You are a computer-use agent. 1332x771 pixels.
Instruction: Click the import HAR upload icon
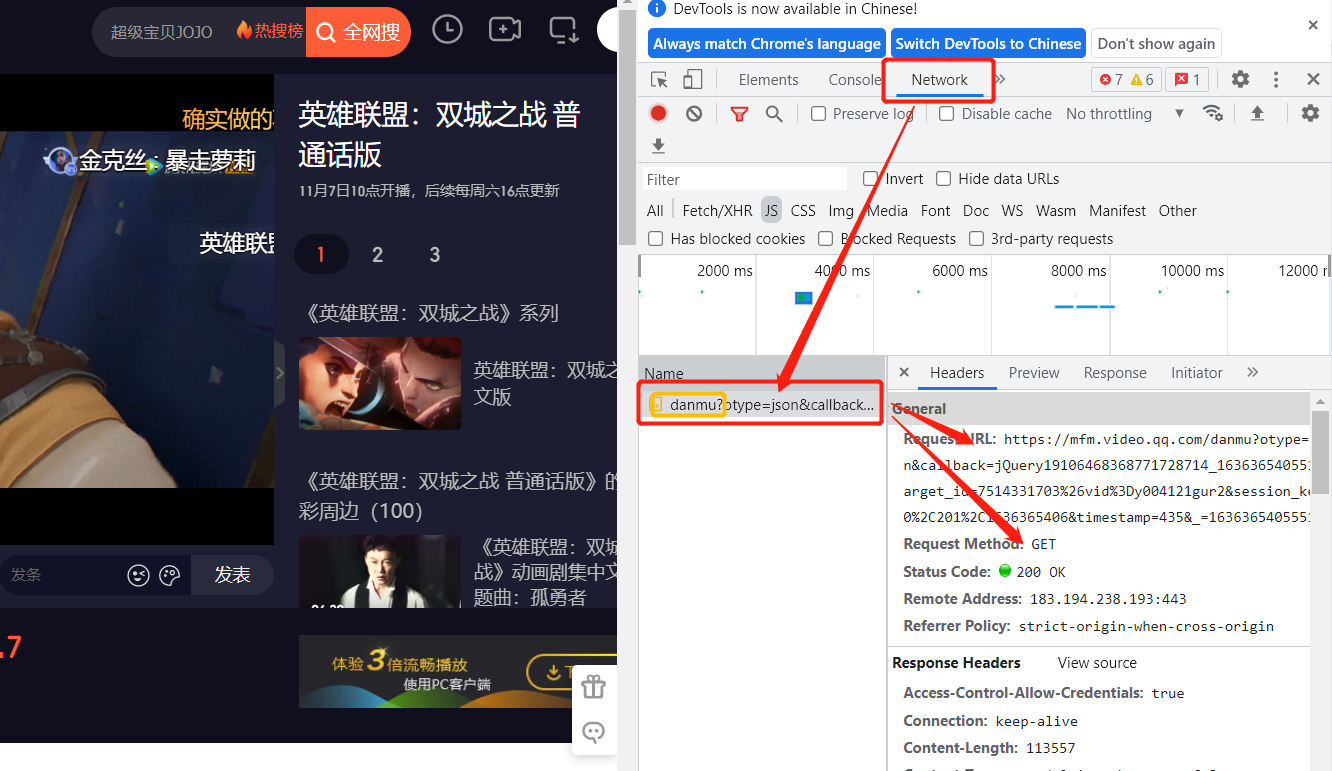point(1258,114)
